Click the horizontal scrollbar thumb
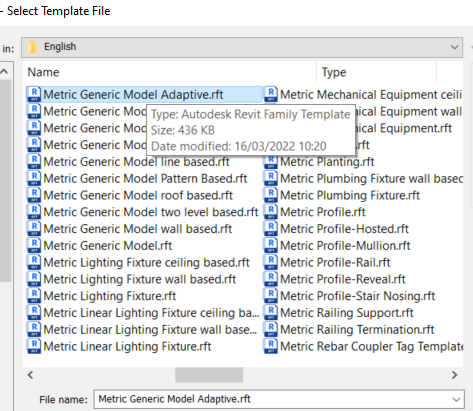473x411 pixels. click(209, 375)
